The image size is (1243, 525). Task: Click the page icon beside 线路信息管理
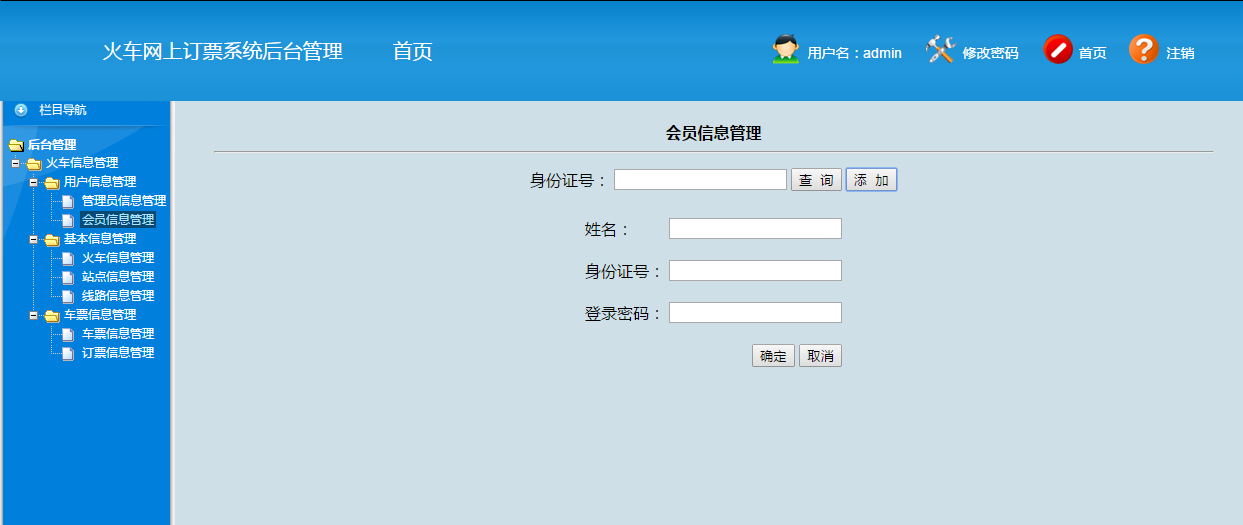[x=68, y=296]
